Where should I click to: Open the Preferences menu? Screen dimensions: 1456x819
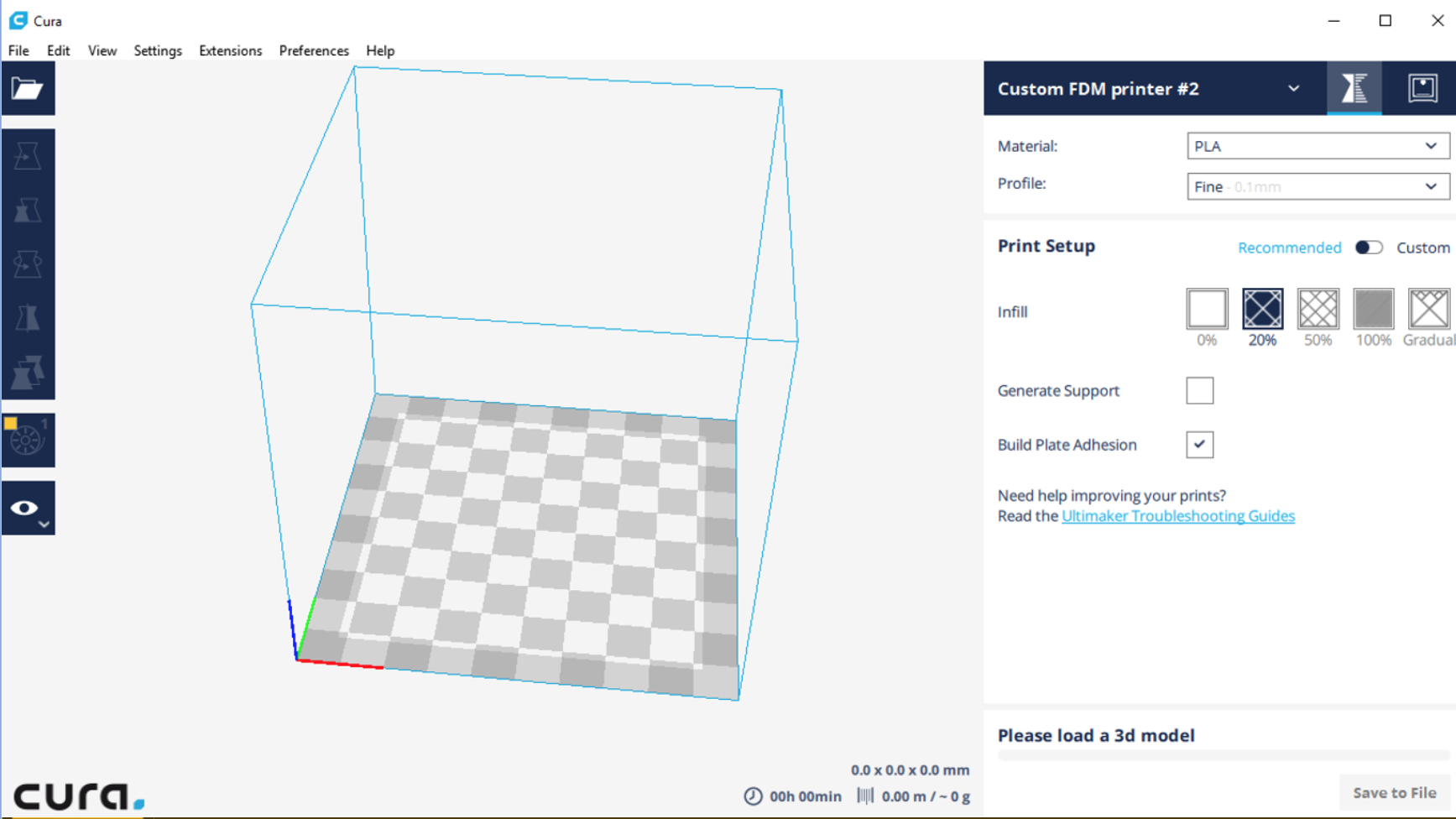tap(314, 50)
